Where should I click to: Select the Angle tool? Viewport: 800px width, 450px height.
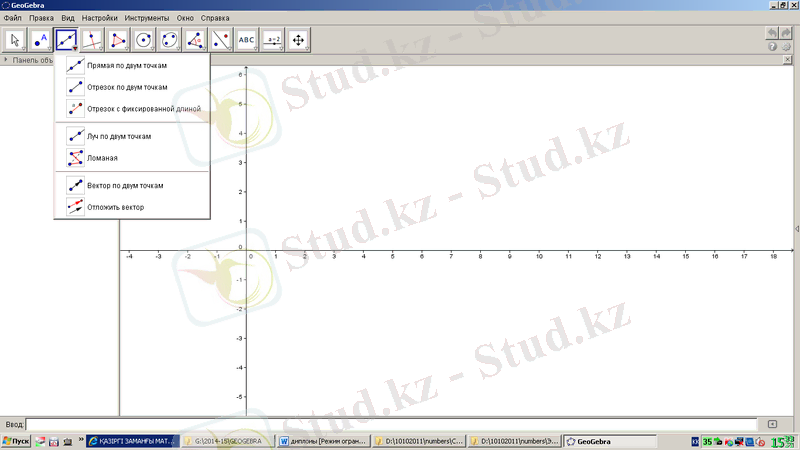pos(195,40)
